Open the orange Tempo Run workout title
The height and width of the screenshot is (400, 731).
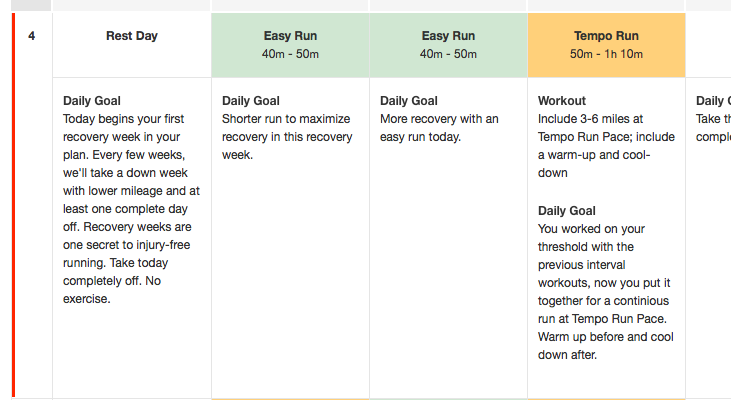[x=606, y=36]
